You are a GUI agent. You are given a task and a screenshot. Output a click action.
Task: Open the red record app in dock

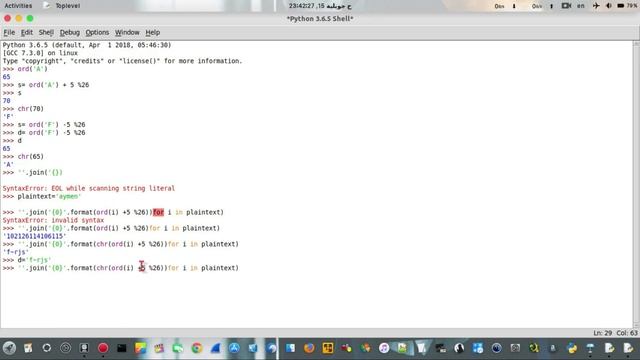tap(103, 348)
